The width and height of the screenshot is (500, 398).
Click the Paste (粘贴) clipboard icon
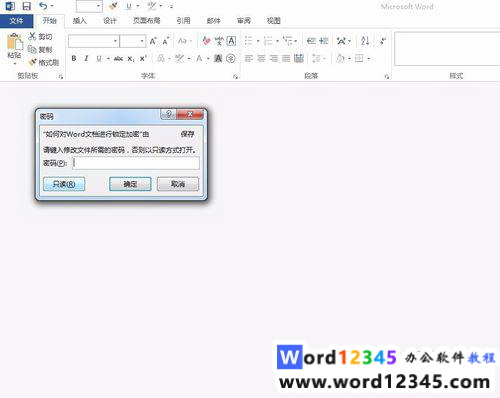(15, 42)
